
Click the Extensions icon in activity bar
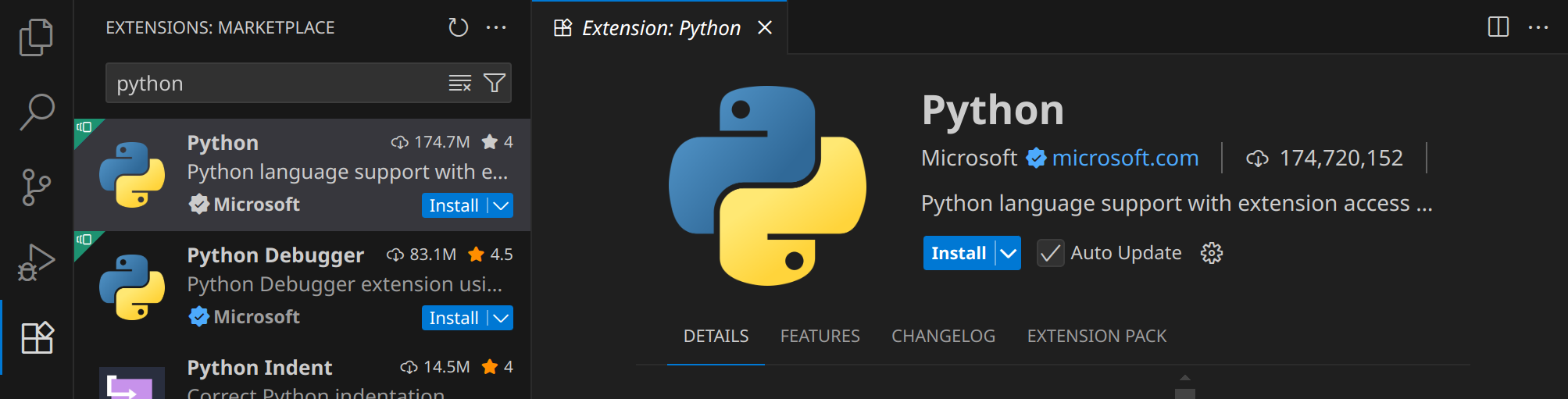36,338
